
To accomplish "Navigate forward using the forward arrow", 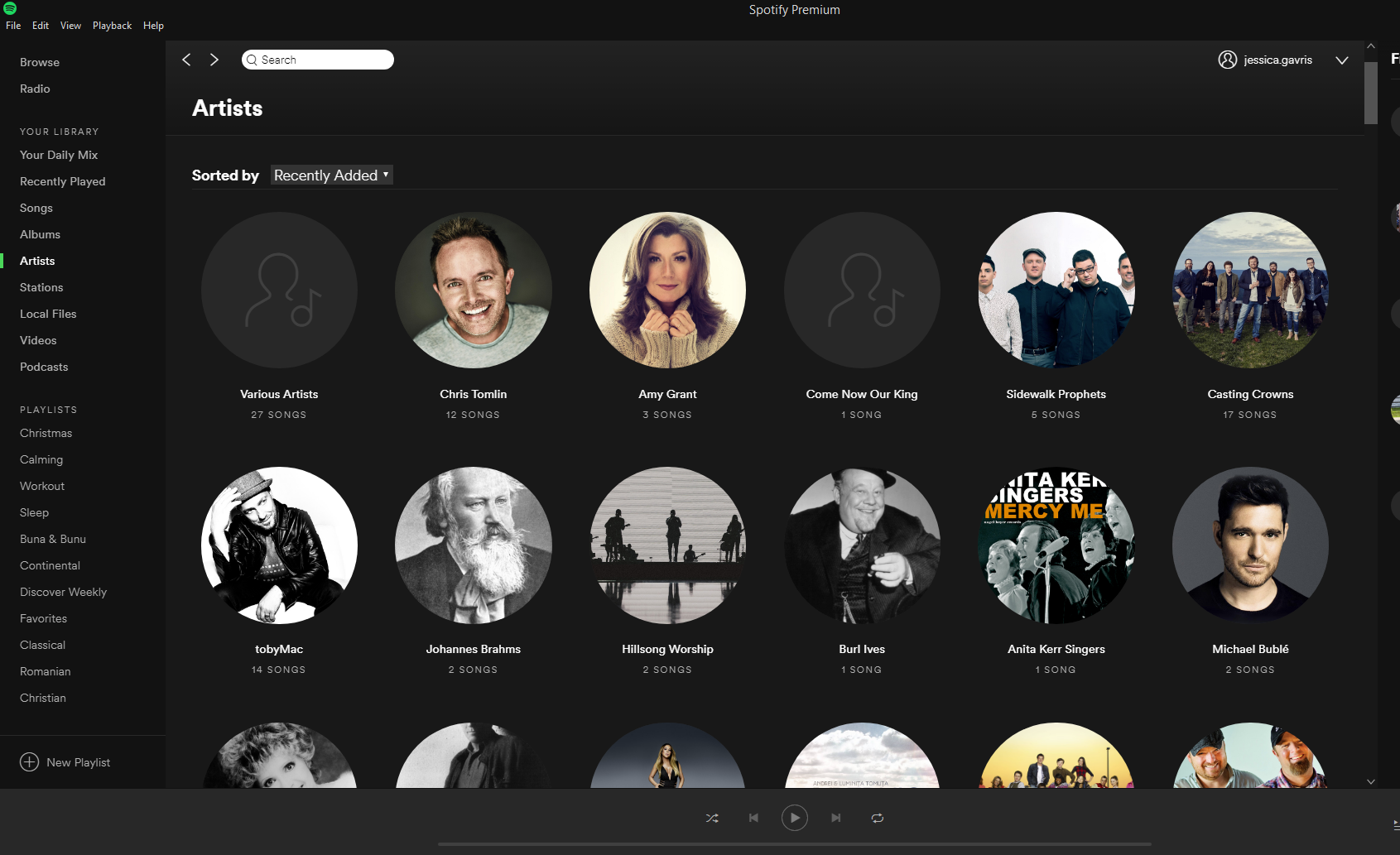I will 214,60.
